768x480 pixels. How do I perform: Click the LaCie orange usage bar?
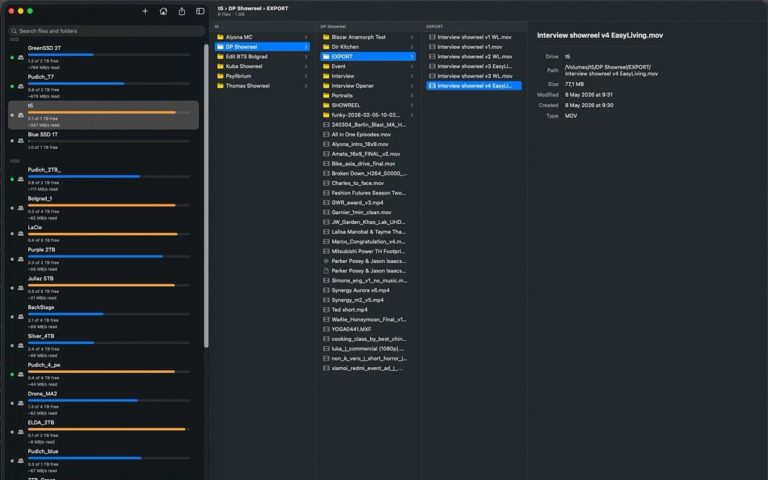pyautogui.click(x=109, y=234)
